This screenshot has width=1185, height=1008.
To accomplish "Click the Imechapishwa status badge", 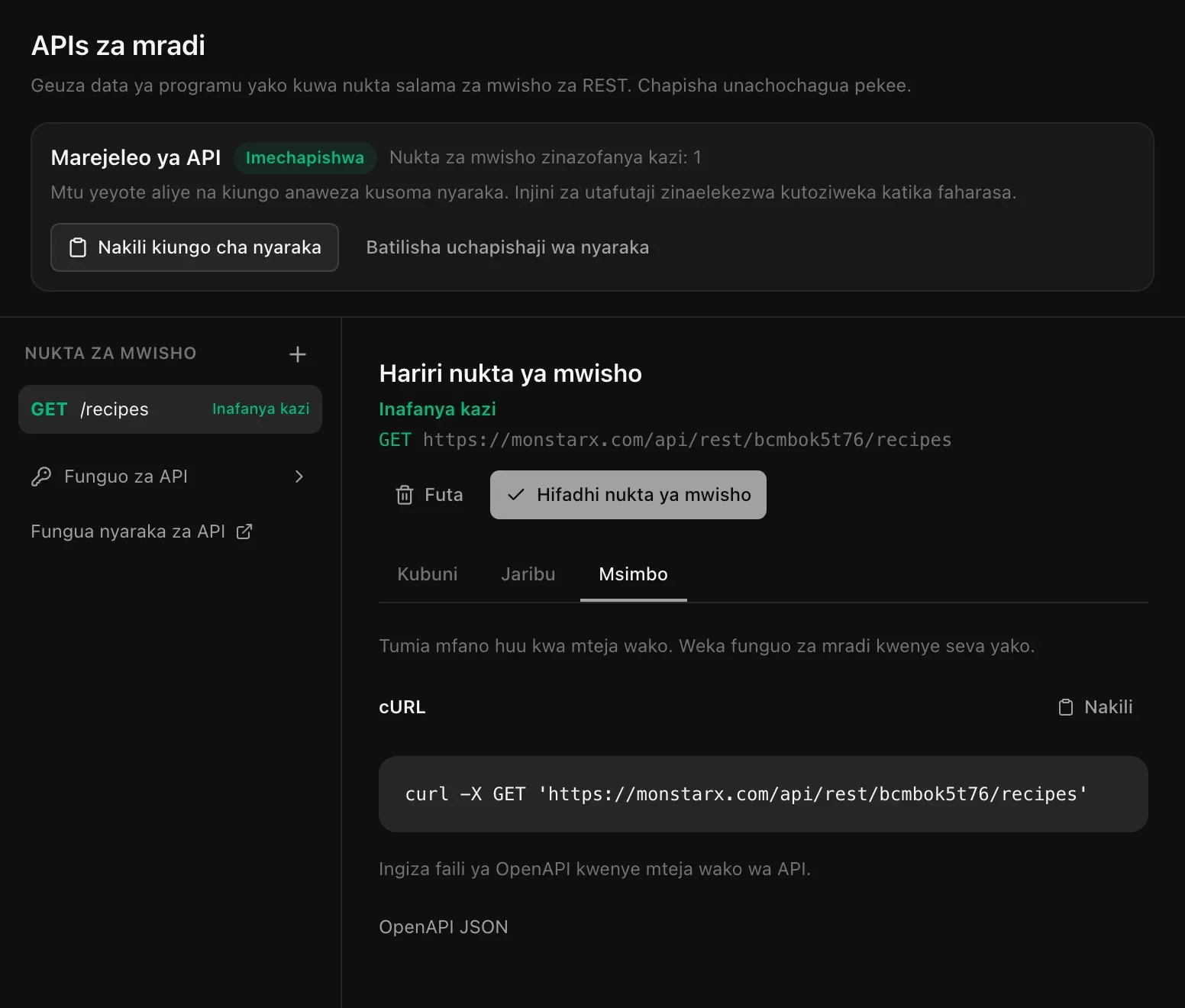I will click(305, 157).
